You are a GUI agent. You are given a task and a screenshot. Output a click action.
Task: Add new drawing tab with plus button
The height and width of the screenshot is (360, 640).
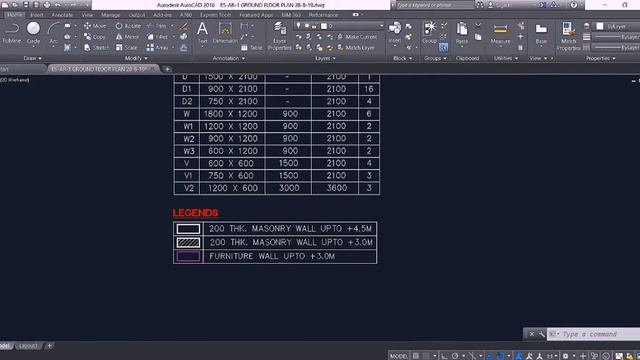pyautogui.click(x=167, y=69)
